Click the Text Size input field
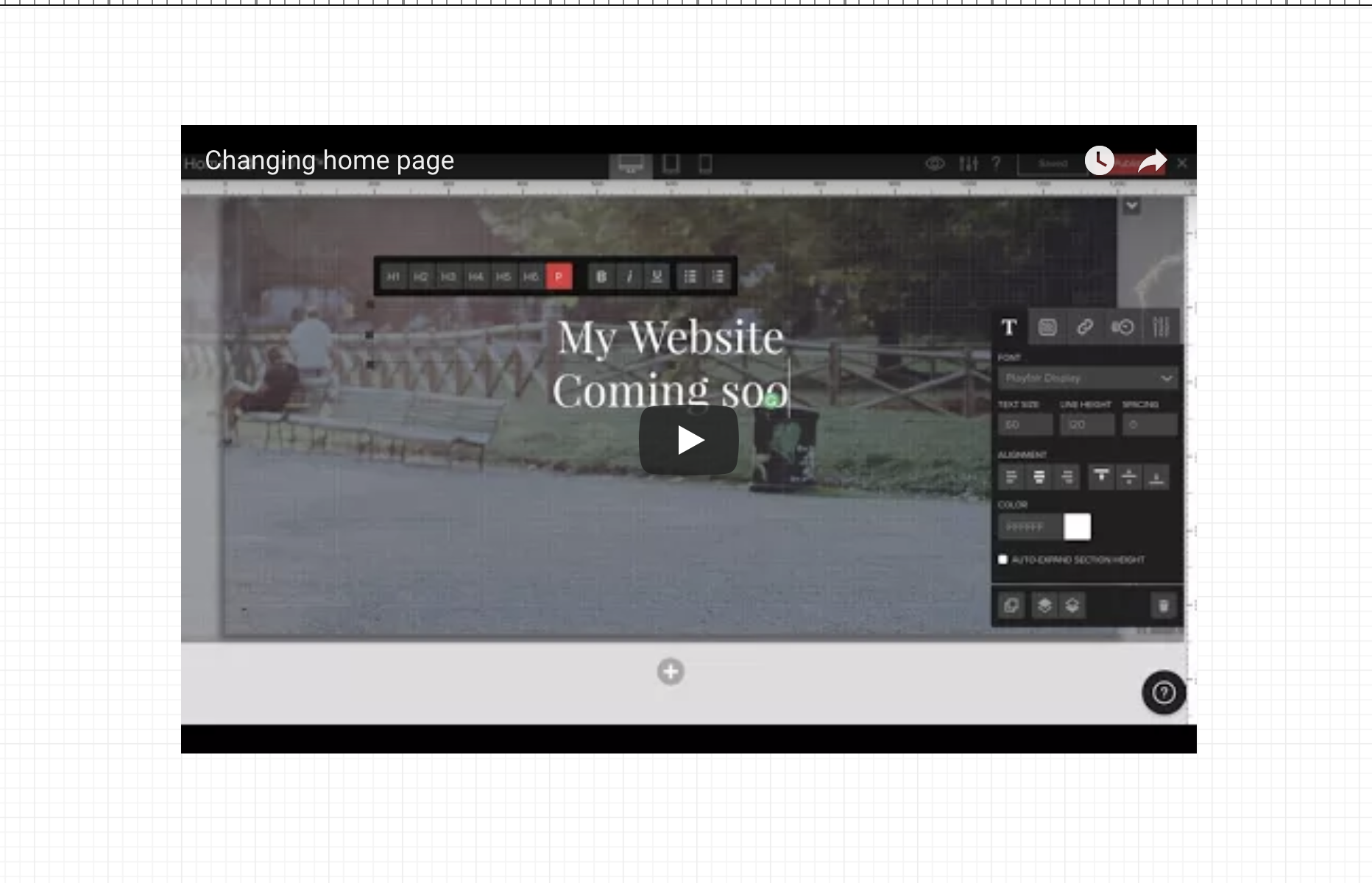The width and height of the screenshot is (1372, 883). 1025,425
